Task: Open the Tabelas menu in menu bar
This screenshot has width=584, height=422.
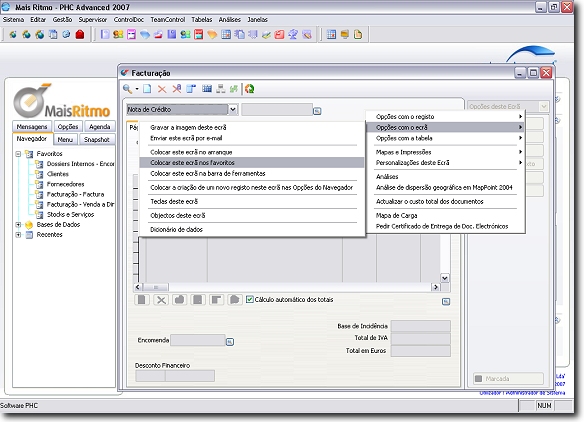Action: [201, 20]
